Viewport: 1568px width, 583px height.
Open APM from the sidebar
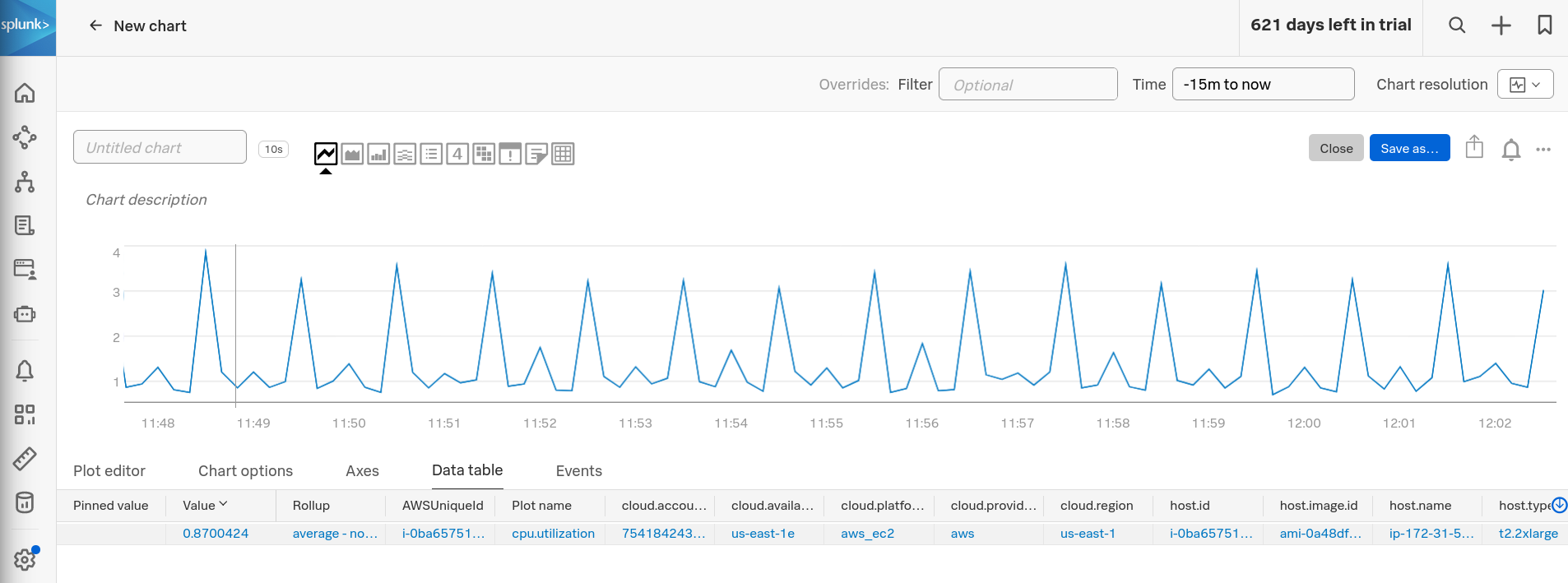(x=25, y=136)
